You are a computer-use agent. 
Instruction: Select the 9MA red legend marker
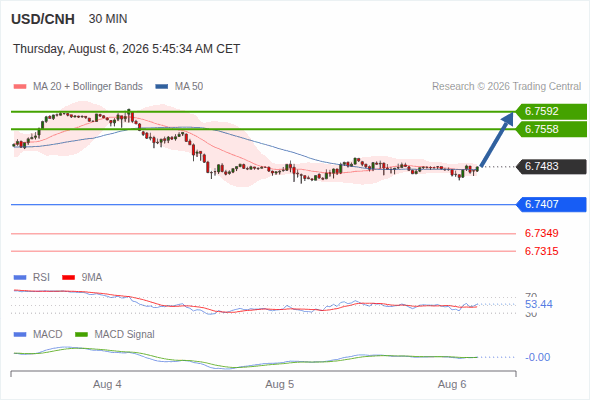(68, 278)
